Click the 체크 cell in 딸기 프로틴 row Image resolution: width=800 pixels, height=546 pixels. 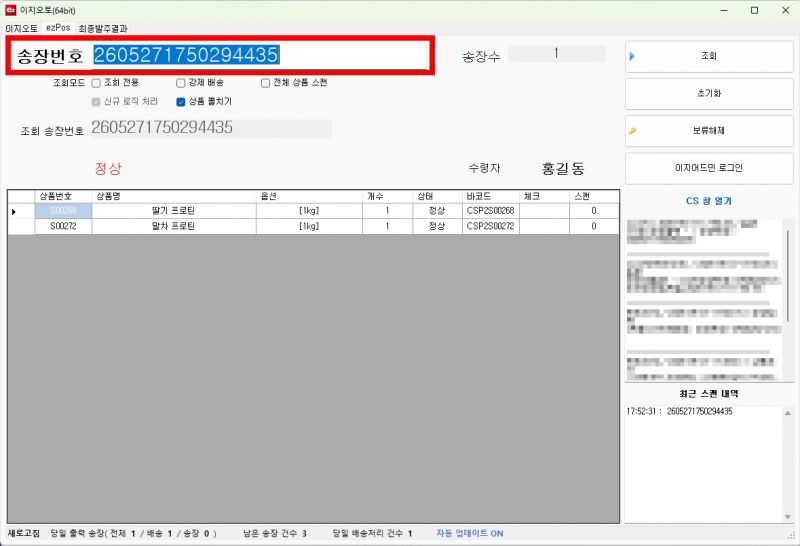544,211
